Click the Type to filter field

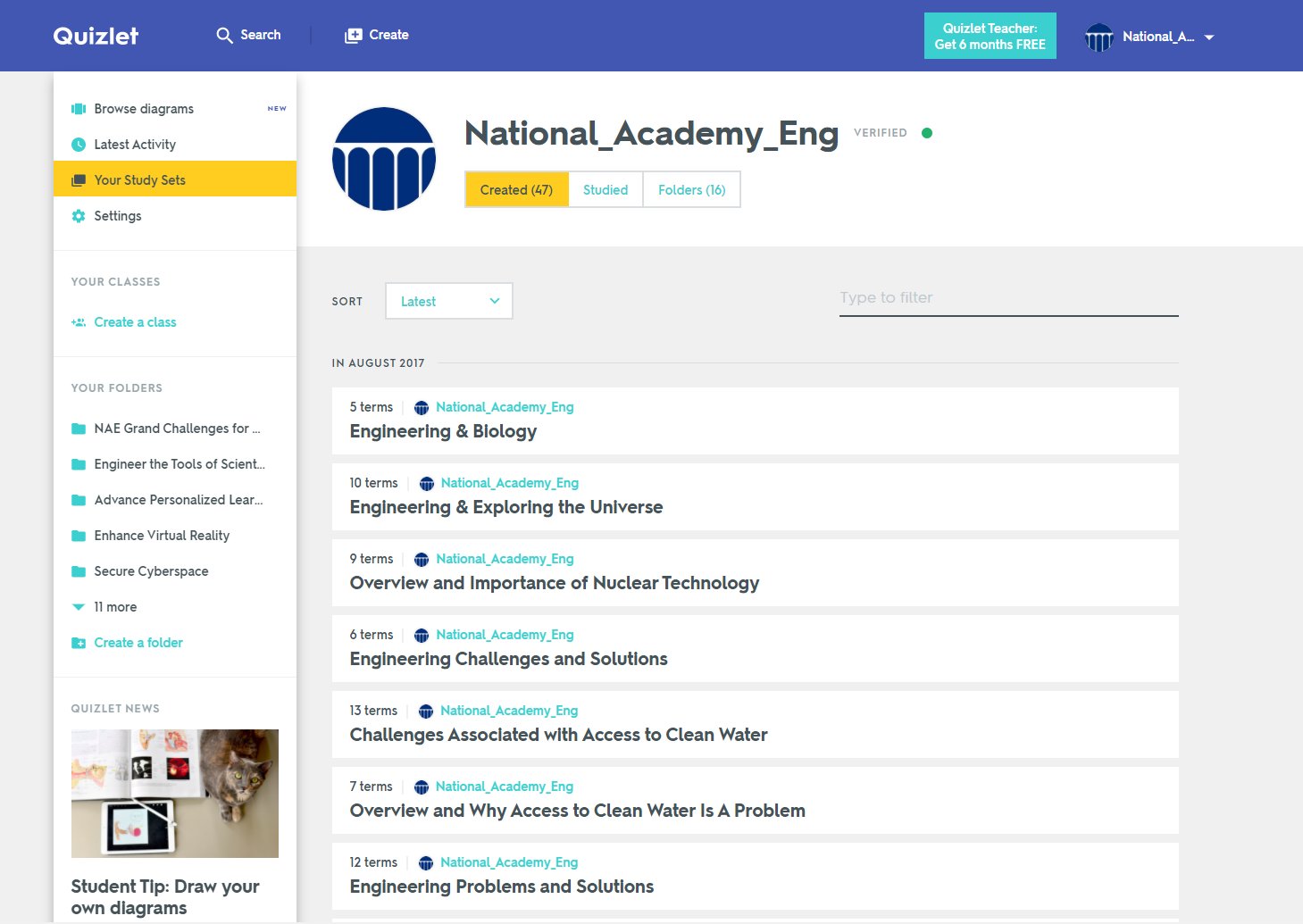pyautogui.click(x=1009, y=298)
